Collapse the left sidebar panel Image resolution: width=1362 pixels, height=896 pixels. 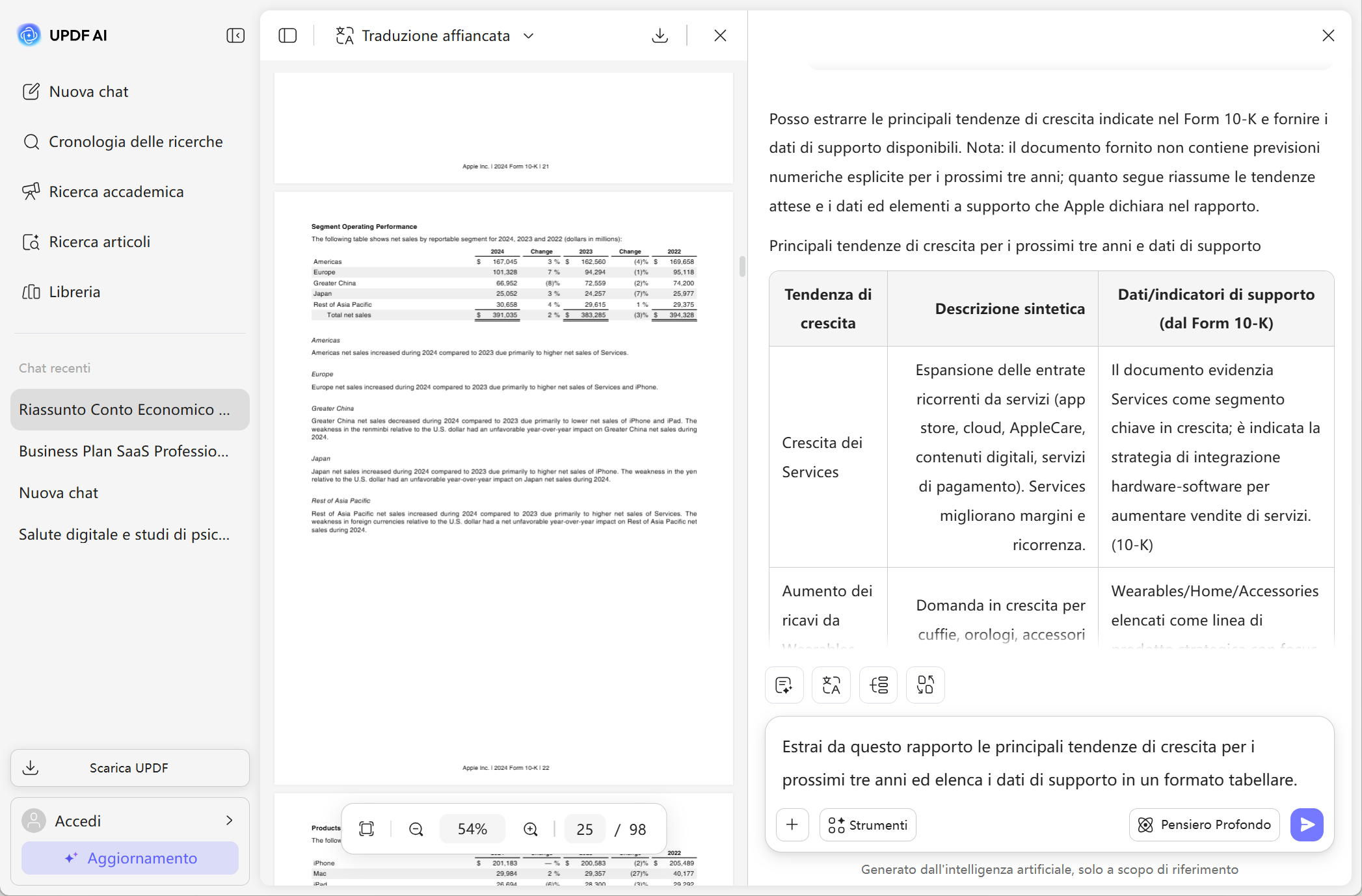(235, 35)
